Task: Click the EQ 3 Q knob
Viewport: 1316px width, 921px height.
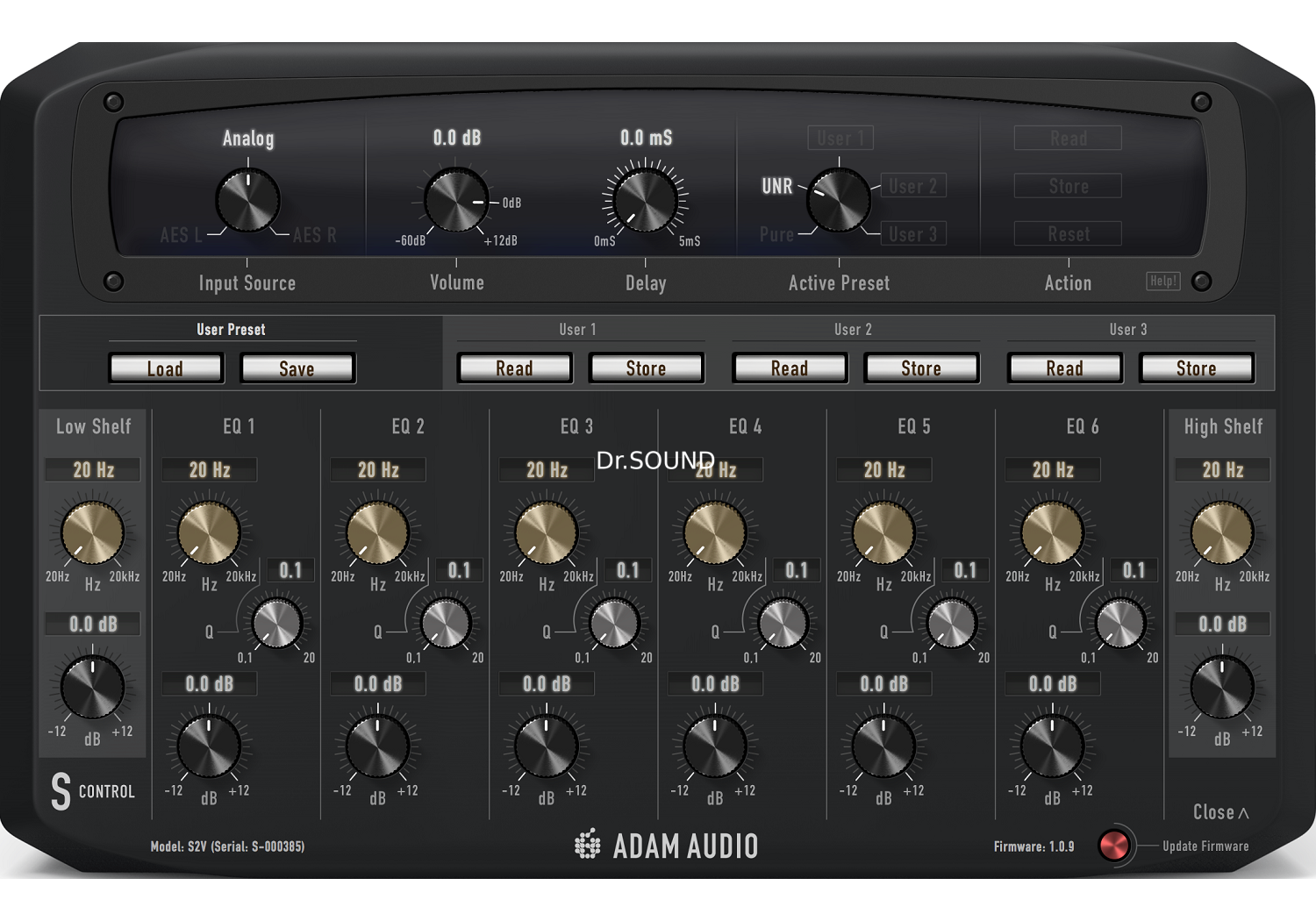Action: pyautogui.click(x=614, y=623)
